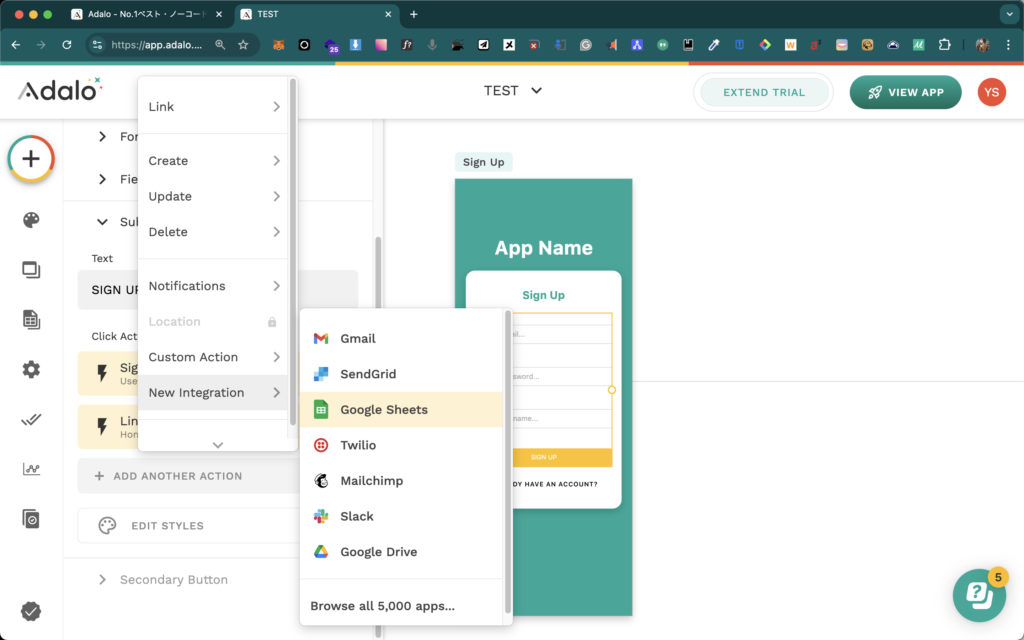Switch to the Adalo browser tab
The width and height of the screenshot is (1024, 640).
click(147, 14)
